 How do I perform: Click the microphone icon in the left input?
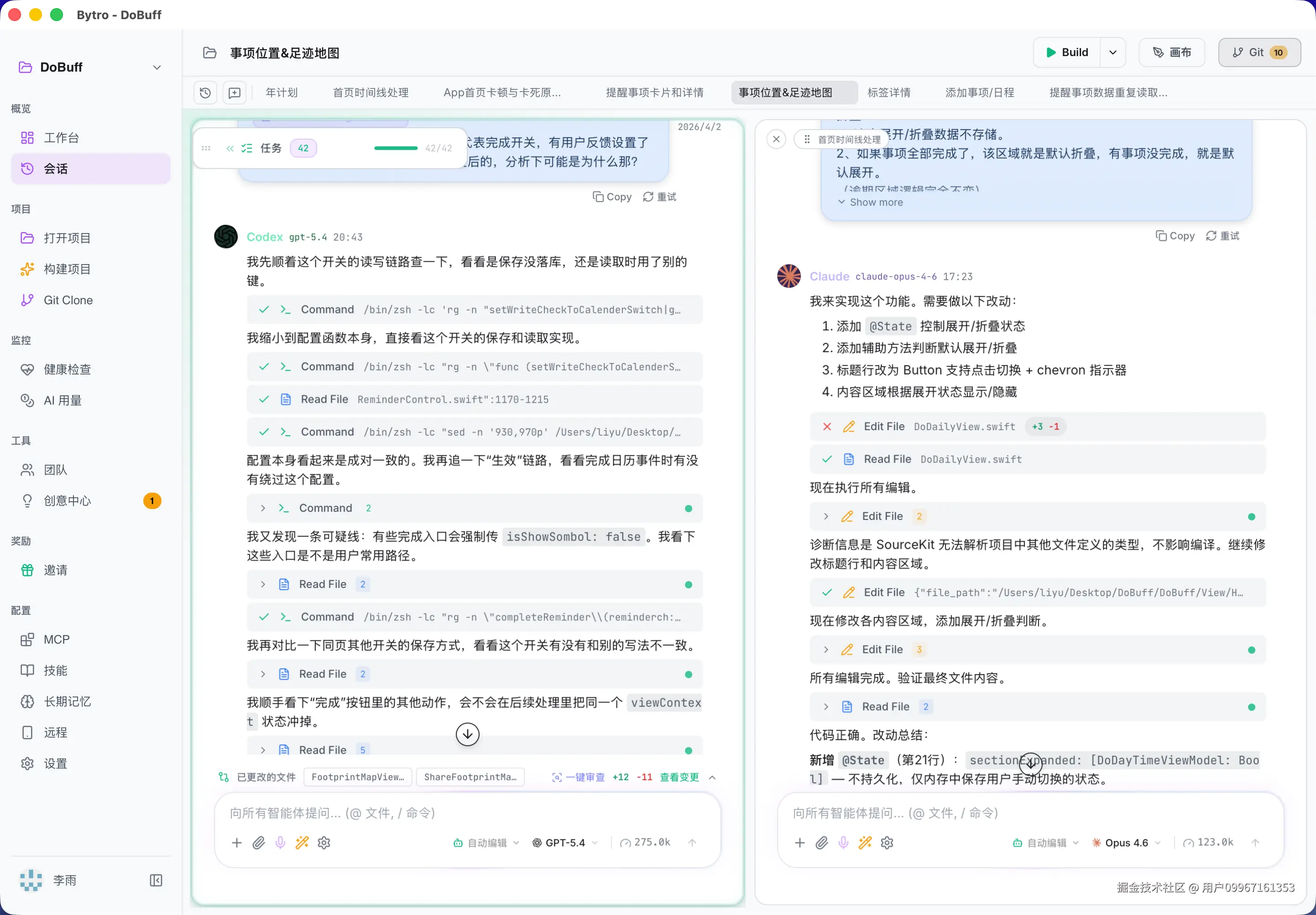coord(280,842)
